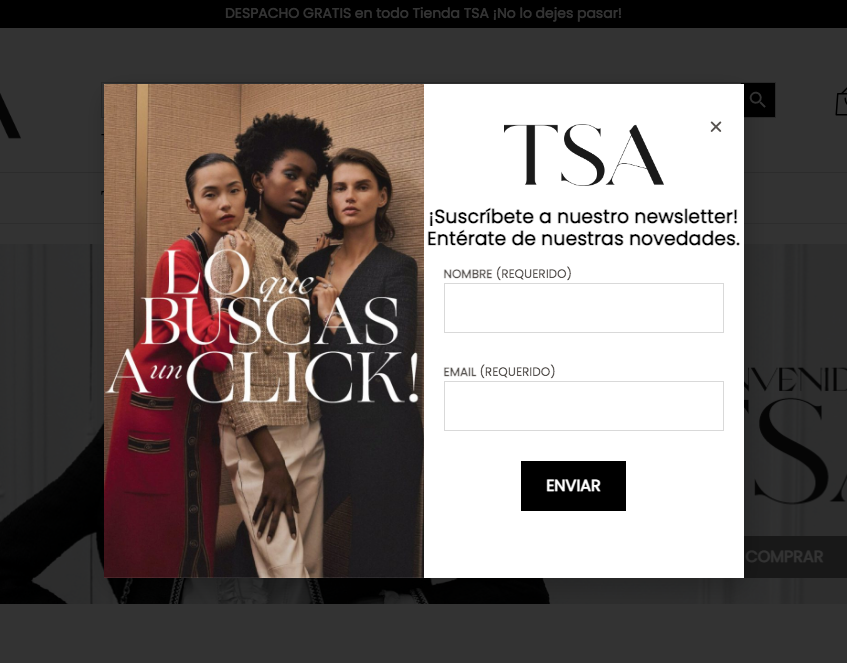This screenshot has width=847, height=663.
Task: Focus the Nombre input field
Action: (x=583, y=308)
